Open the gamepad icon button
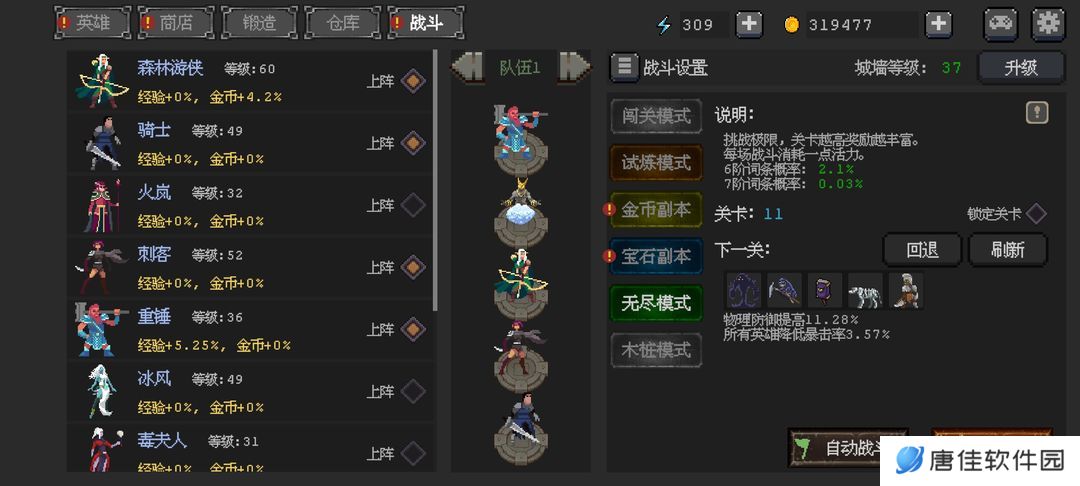 click(1001, 24)
